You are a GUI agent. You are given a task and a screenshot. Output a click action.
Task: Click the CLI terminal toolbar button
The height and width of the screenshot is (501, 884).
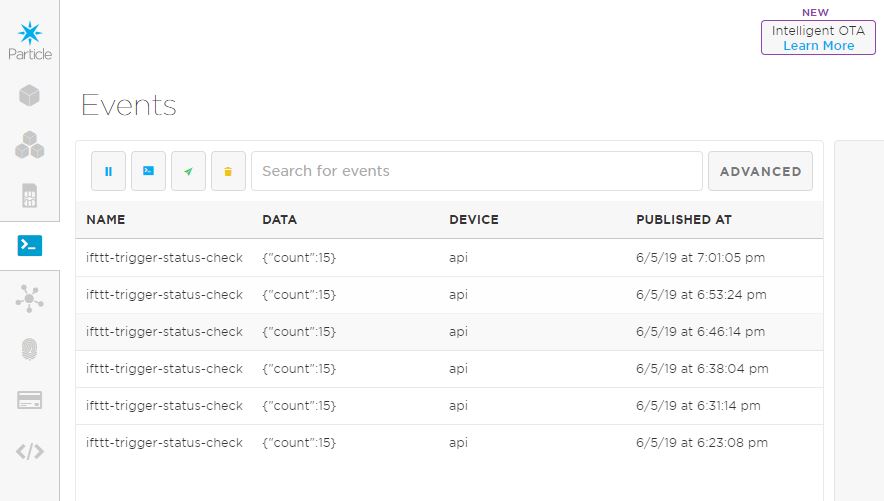(x=148, y=171)
